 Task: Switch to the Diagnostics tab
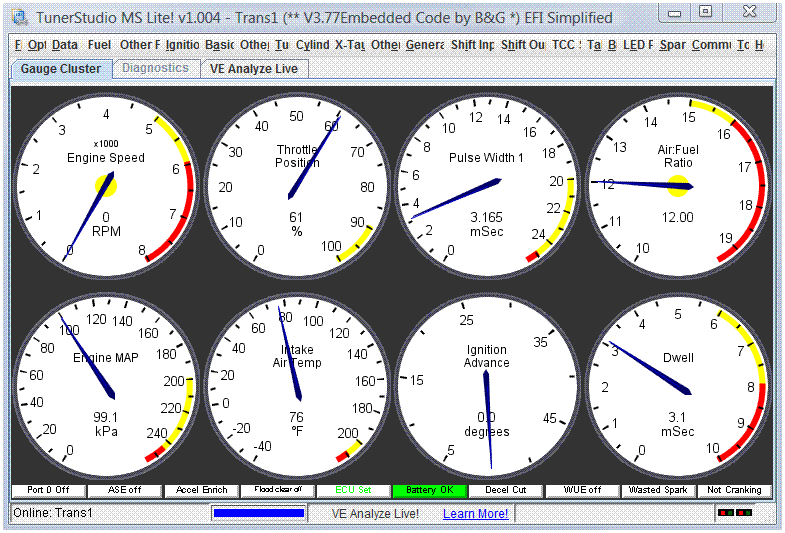point(155,68)
